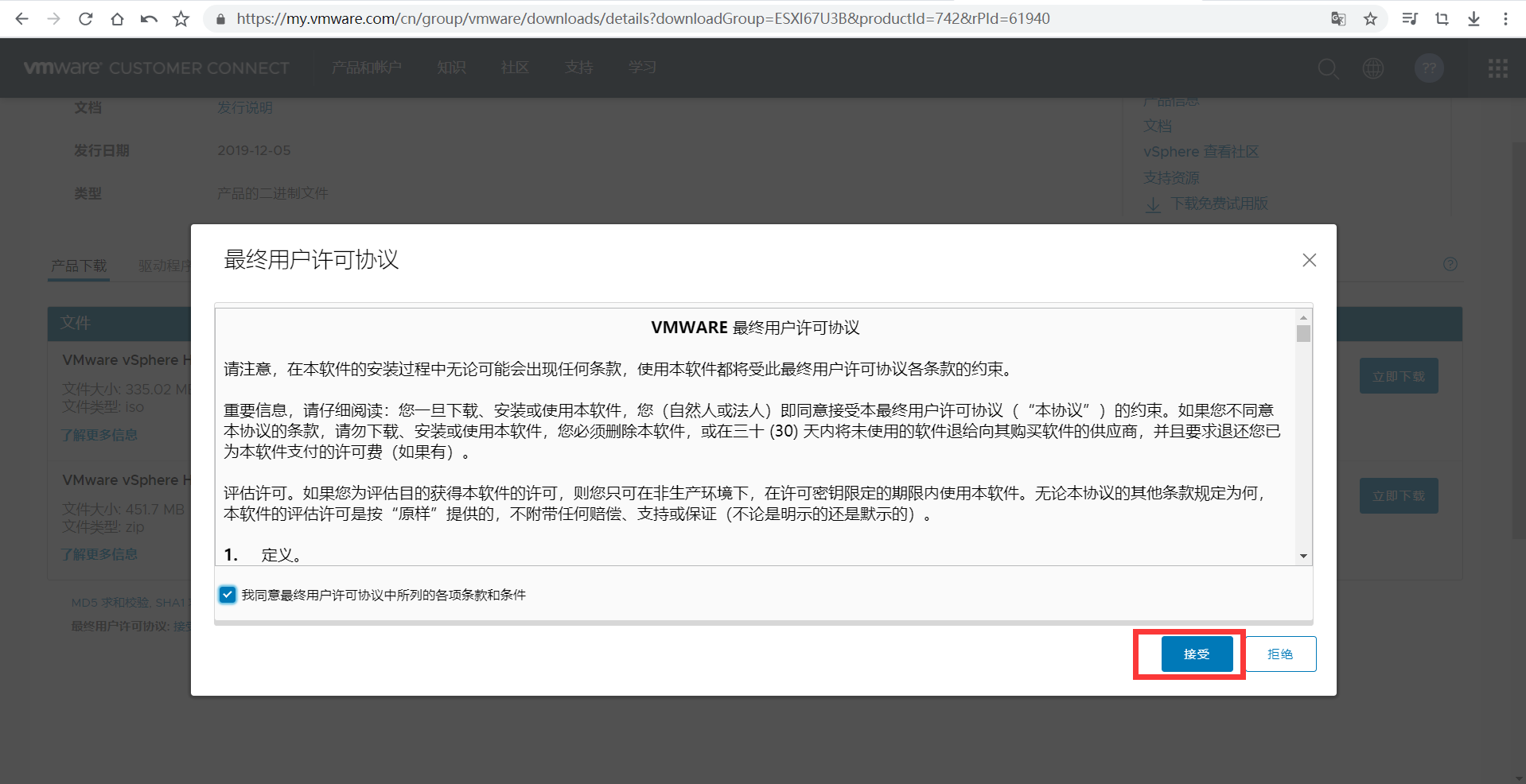Open the site search magnifier icon
Image resolution: width=1526 pixels, height=784 pixels.
coord(1328,68)
